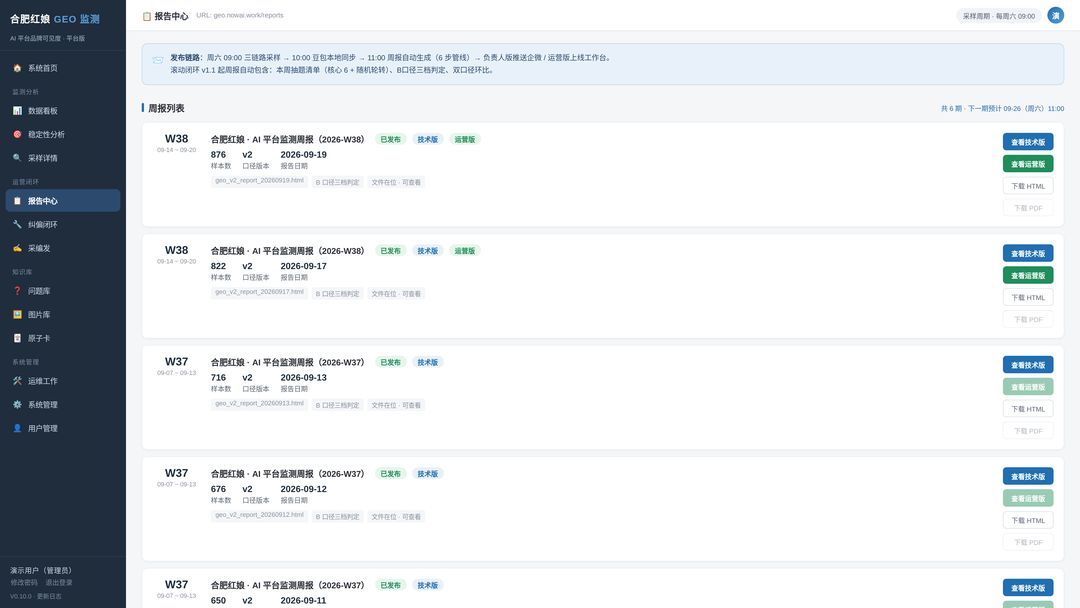Click 下载 HTML for the 2026-09-13 report
This screenshot has width=1080, height=608.
[x=1028, y=409]
